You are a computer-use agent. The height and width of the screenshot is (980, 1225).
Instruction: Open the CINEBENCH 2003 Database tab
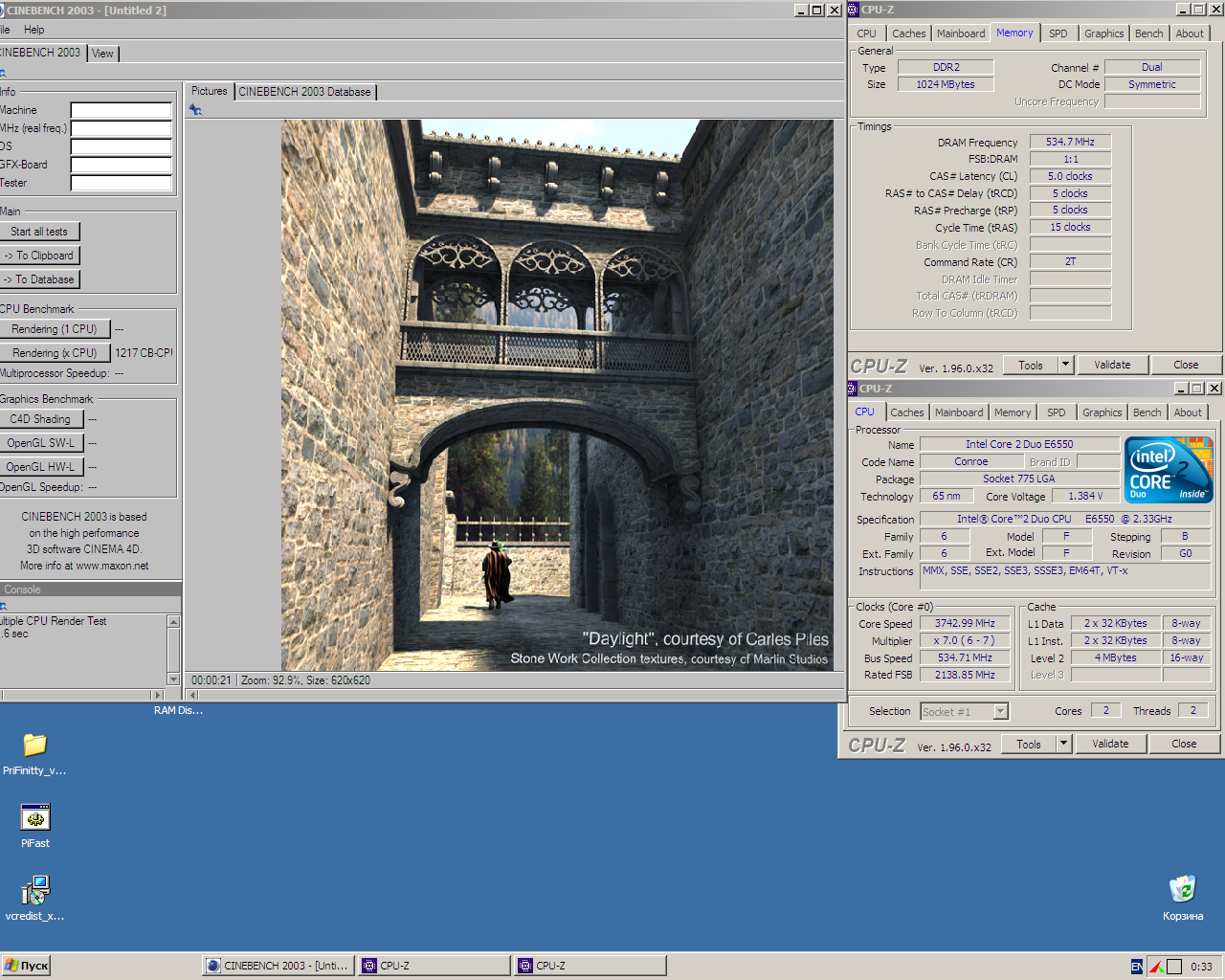304,92
